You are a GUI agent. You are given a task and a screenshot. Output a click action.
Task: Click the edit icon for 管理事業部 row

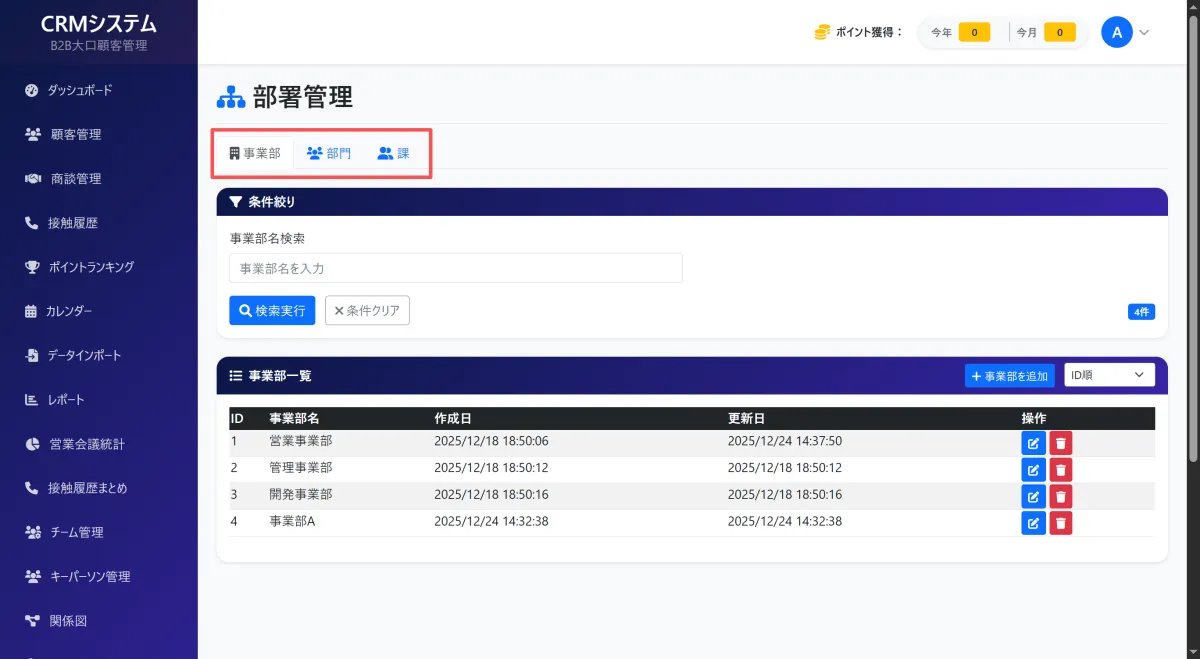[x=1033, y=470]
